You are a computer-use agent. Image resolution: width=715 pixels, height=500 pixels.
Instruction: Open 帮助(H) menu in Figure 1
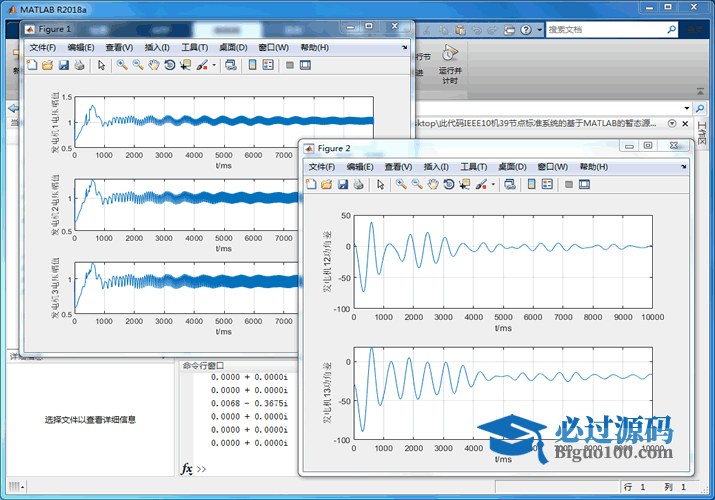coord(315,47)
